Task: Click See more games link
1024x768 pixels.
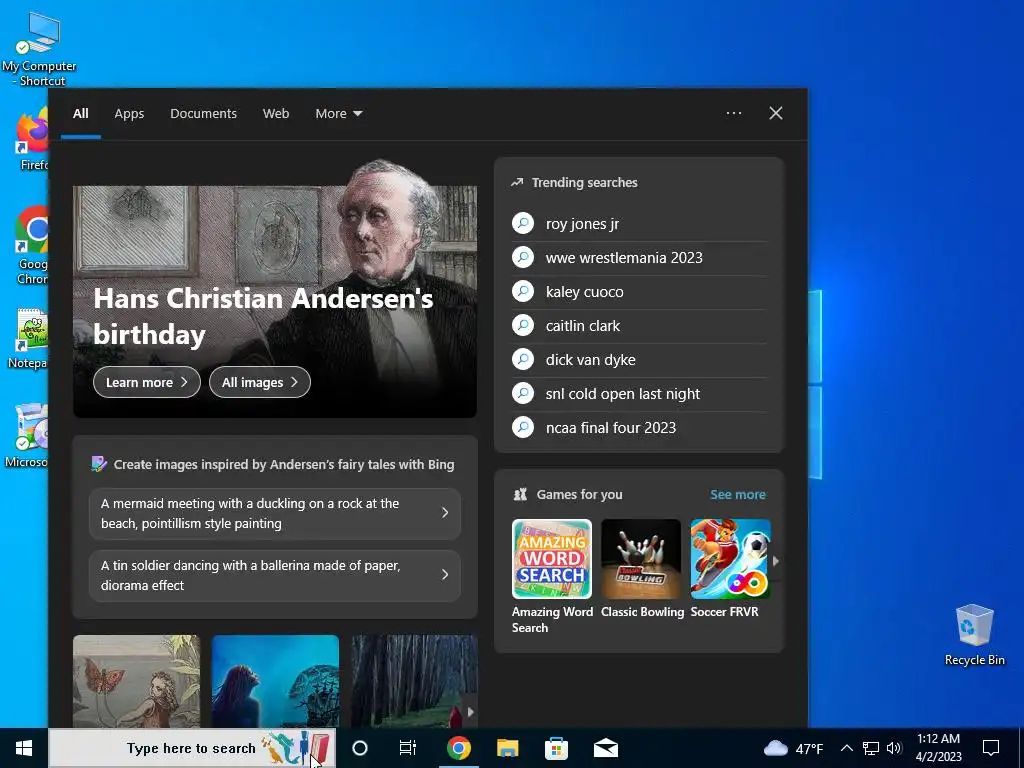Action: point(738,494)
